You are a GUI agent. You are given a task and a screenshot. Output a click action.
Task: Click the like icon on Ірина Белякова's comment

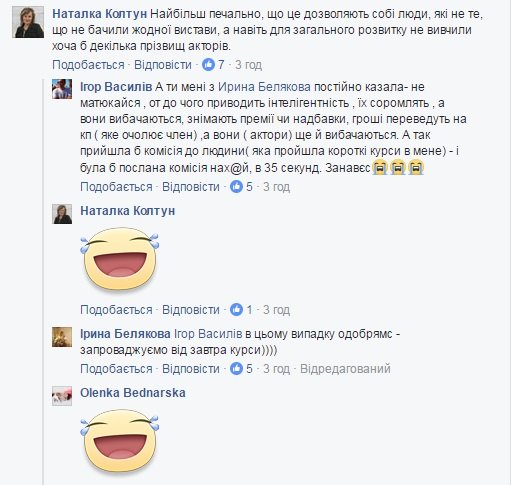(236, 368)
